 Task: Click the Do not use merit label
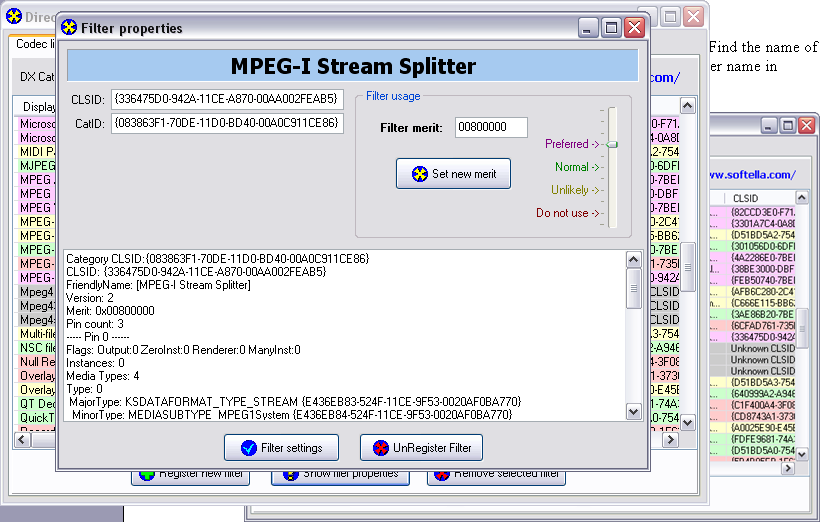point(567,213)
